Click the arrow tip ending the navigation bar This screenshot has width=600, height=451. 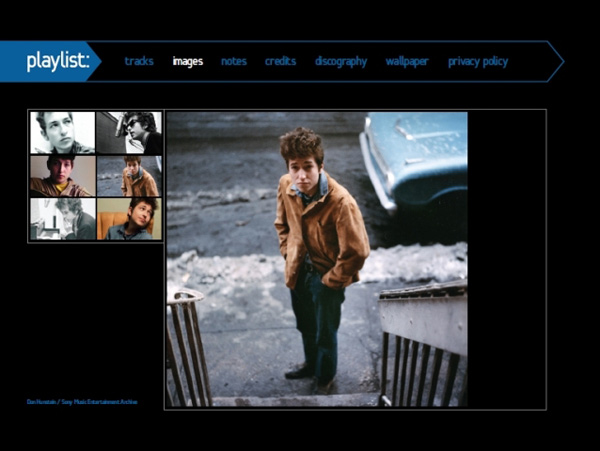(555, 61)
